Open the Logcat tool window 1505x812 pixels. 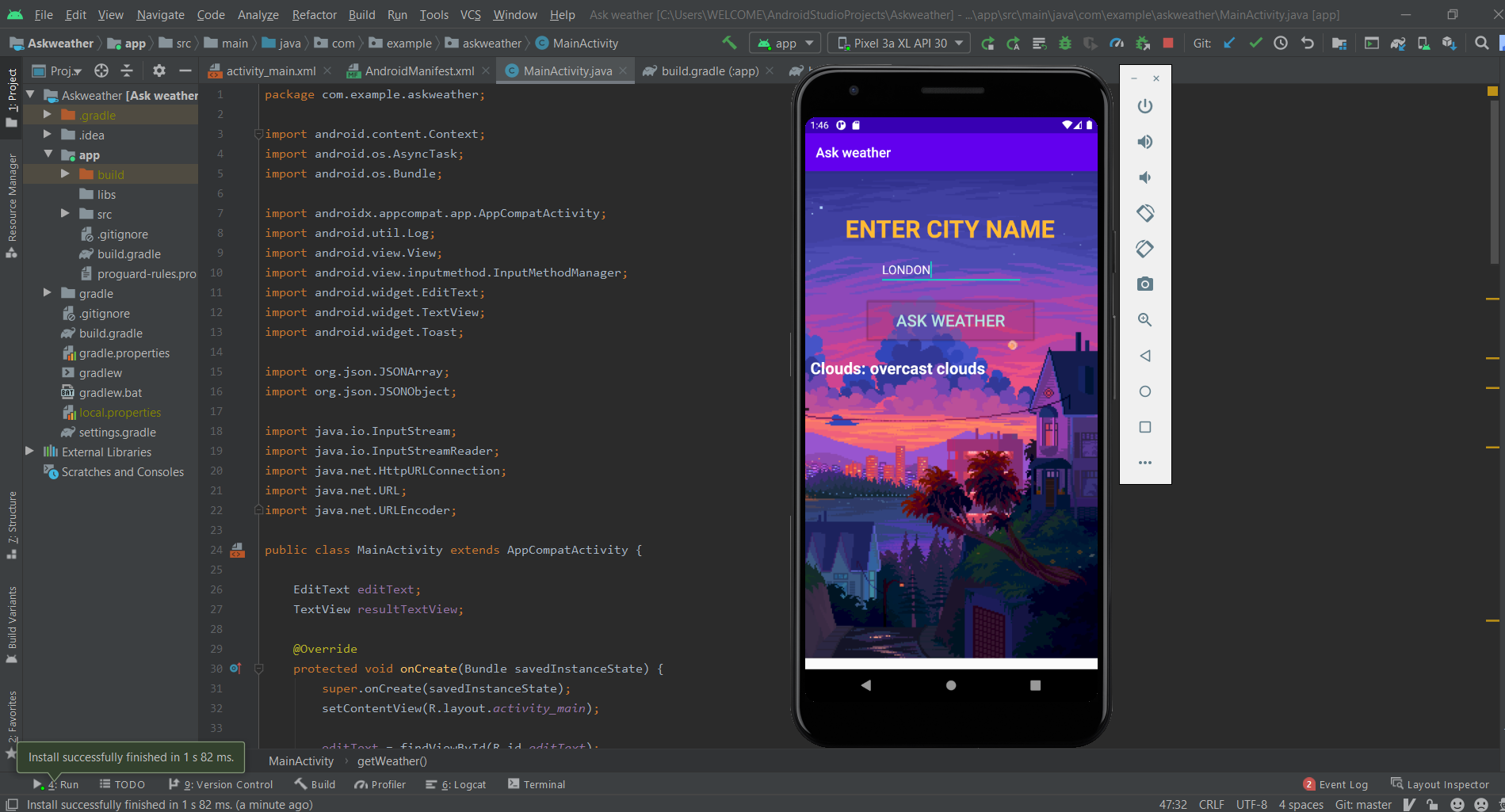tap(456, 784)
